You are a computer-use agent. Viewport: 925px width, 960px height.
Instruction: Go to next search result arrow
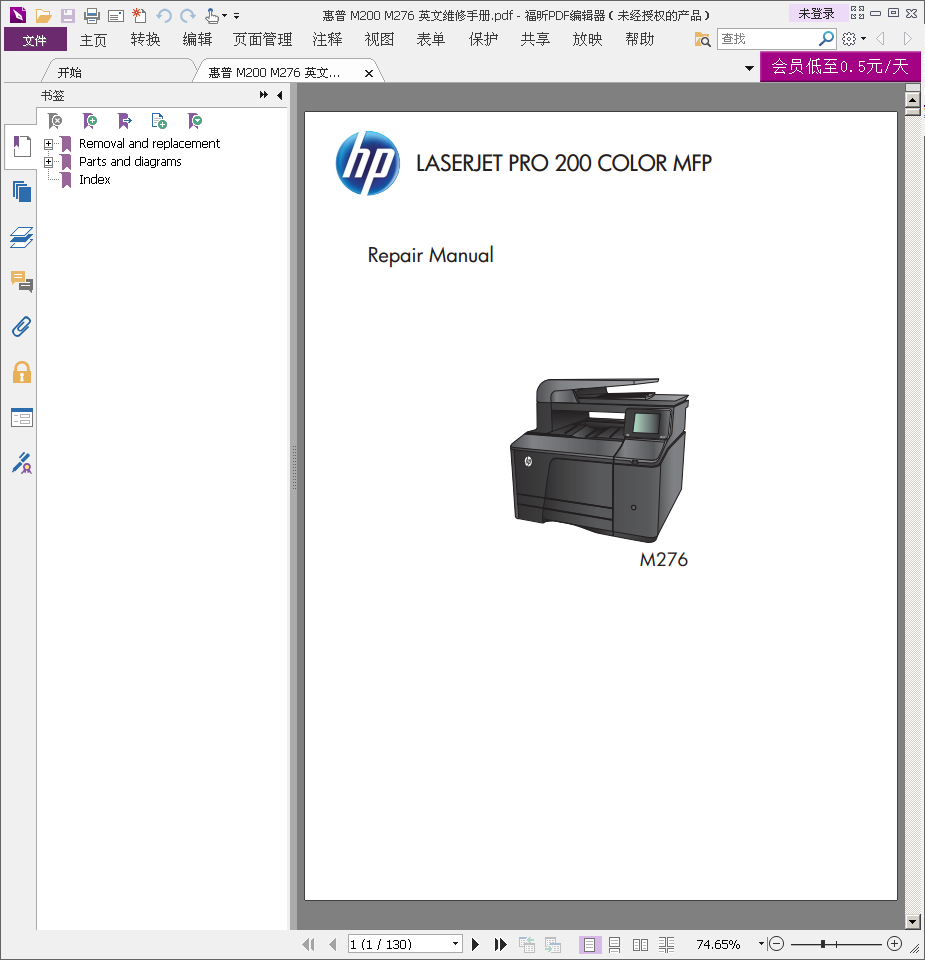point(907,39)
